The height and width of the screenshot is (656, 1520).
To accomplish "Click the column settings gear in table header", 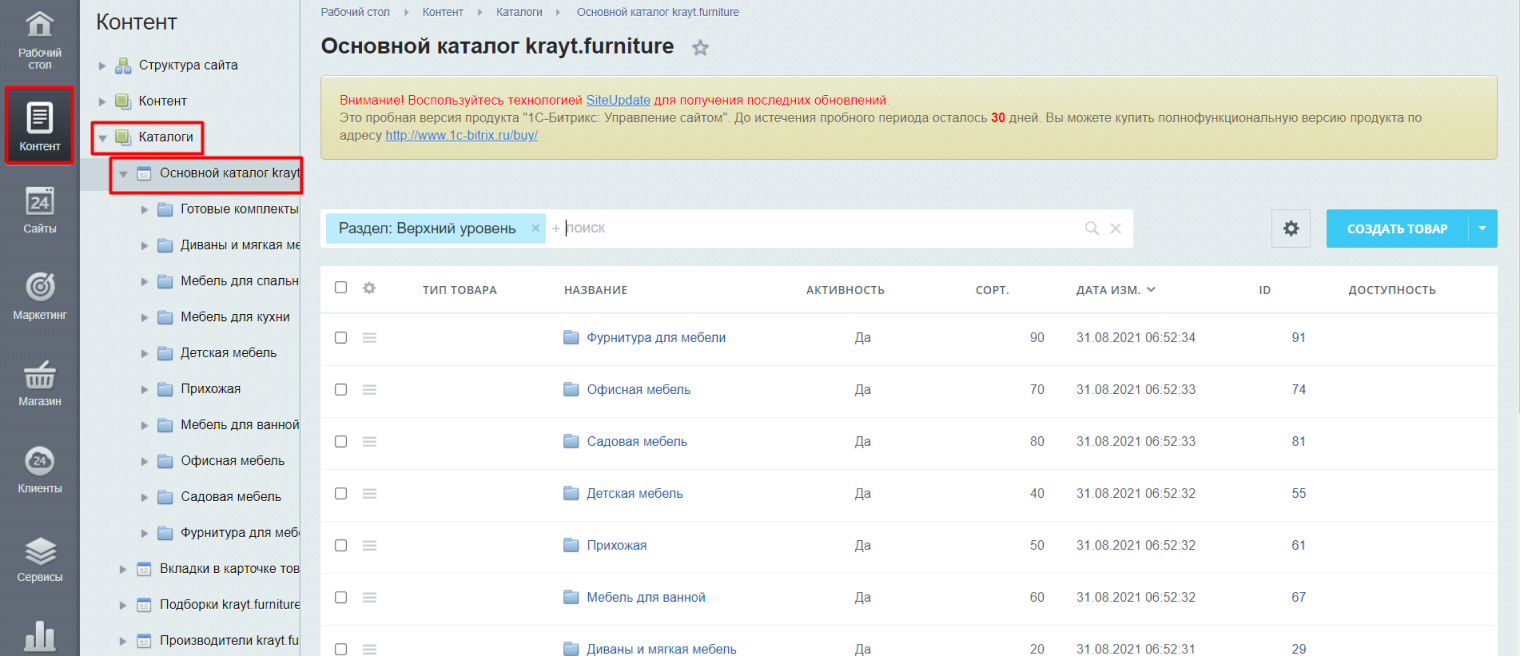I will pos(369,288).
